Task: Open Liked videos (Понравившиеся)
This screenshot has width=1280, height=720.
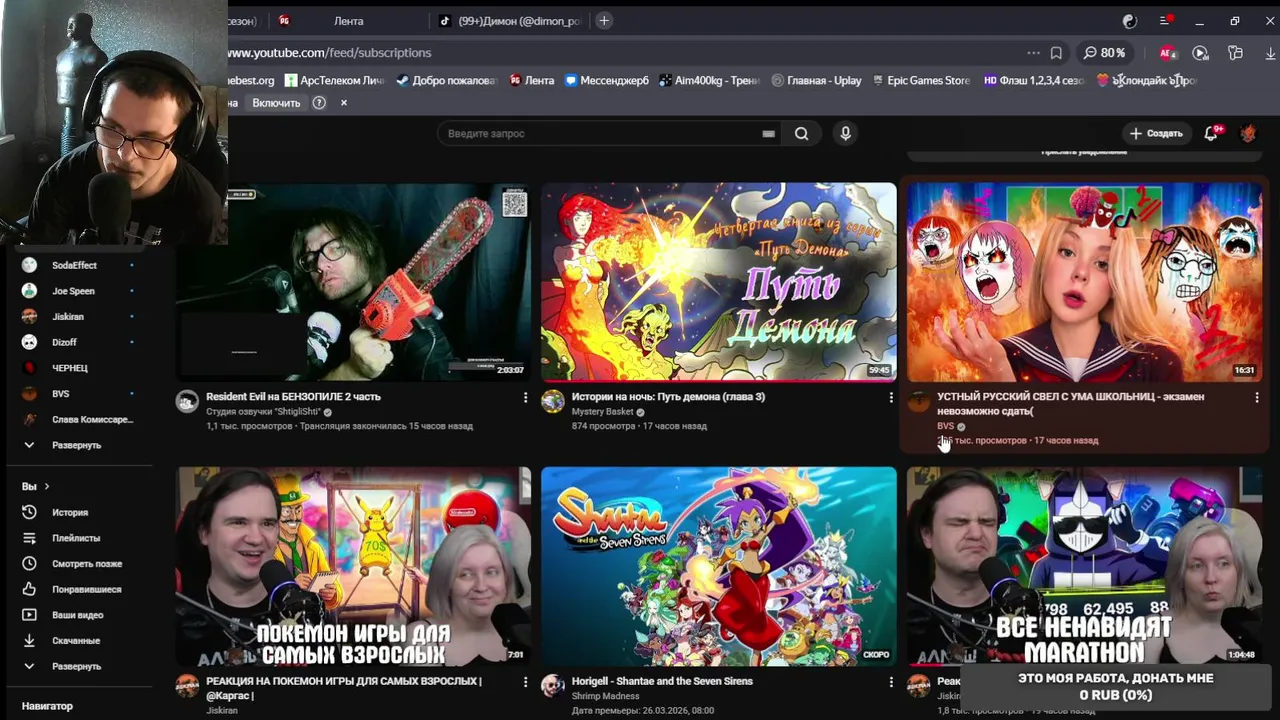Action: pos(86,589)
